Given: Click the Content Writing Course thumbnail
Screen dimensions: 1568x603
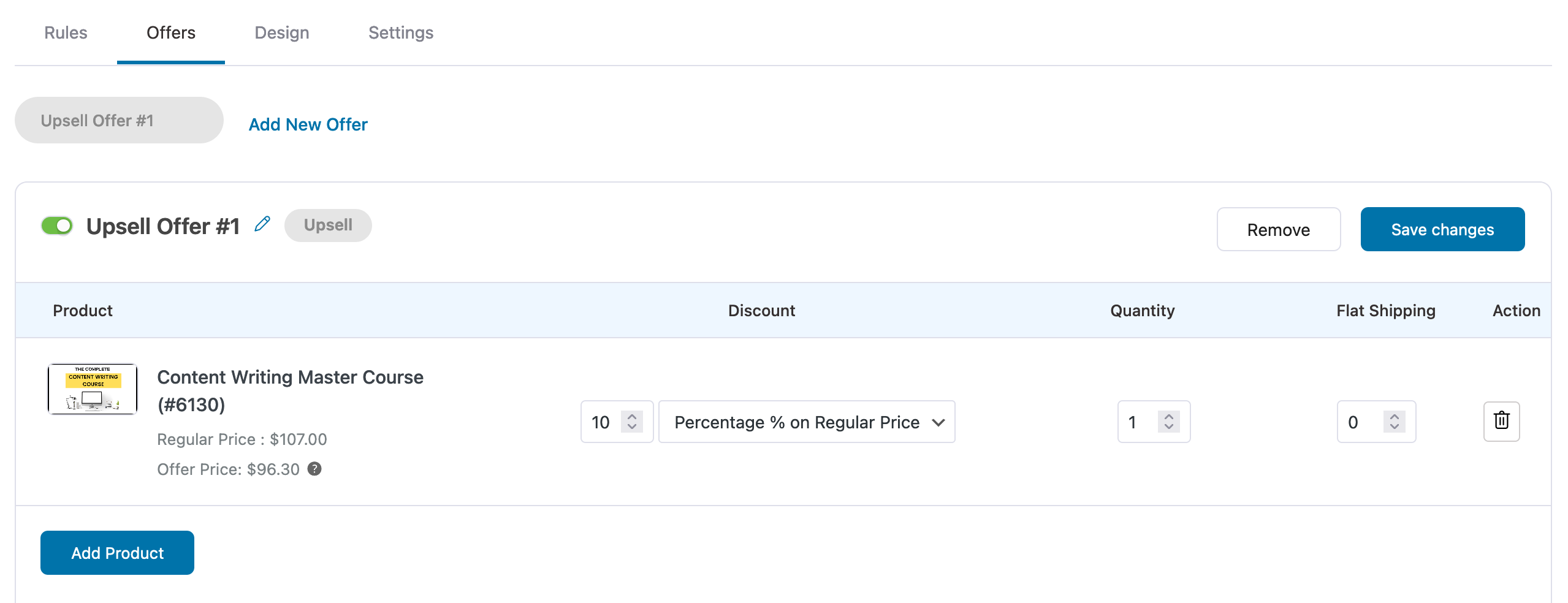Looking at the screenshot, I should [92, 389].
